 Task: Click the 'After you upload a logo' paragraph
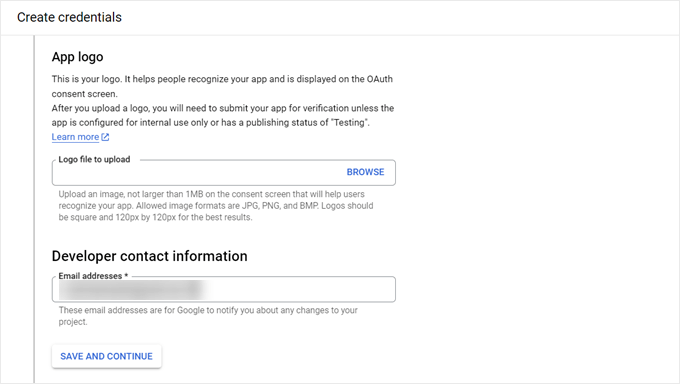tap(223, 115)
